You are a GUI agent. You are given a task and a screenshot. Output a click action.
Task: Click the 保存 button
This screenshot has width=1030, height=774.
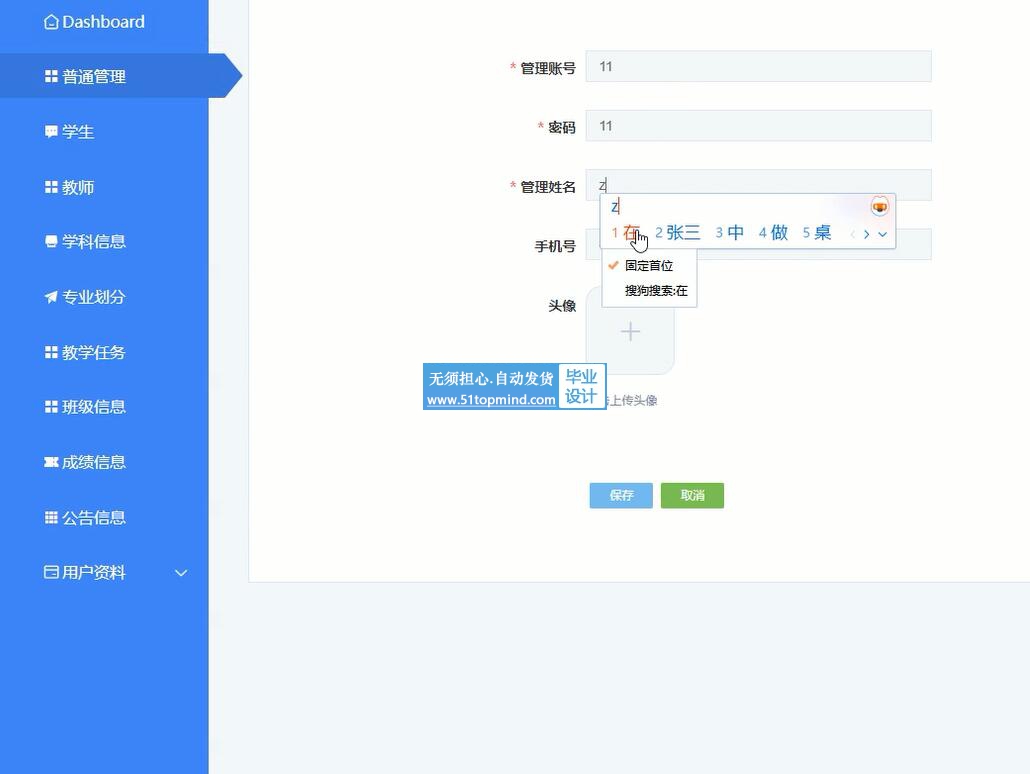pos(621,496)
